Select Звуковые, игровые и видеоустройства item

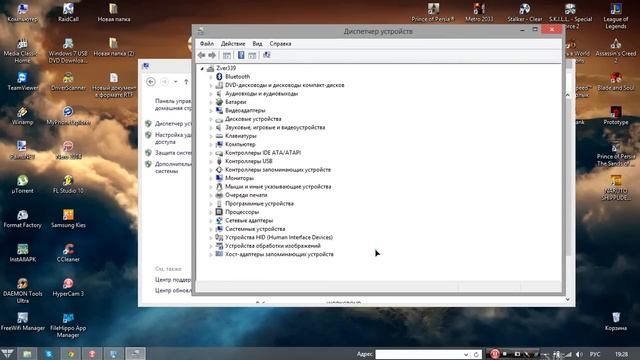pos(275,128)
